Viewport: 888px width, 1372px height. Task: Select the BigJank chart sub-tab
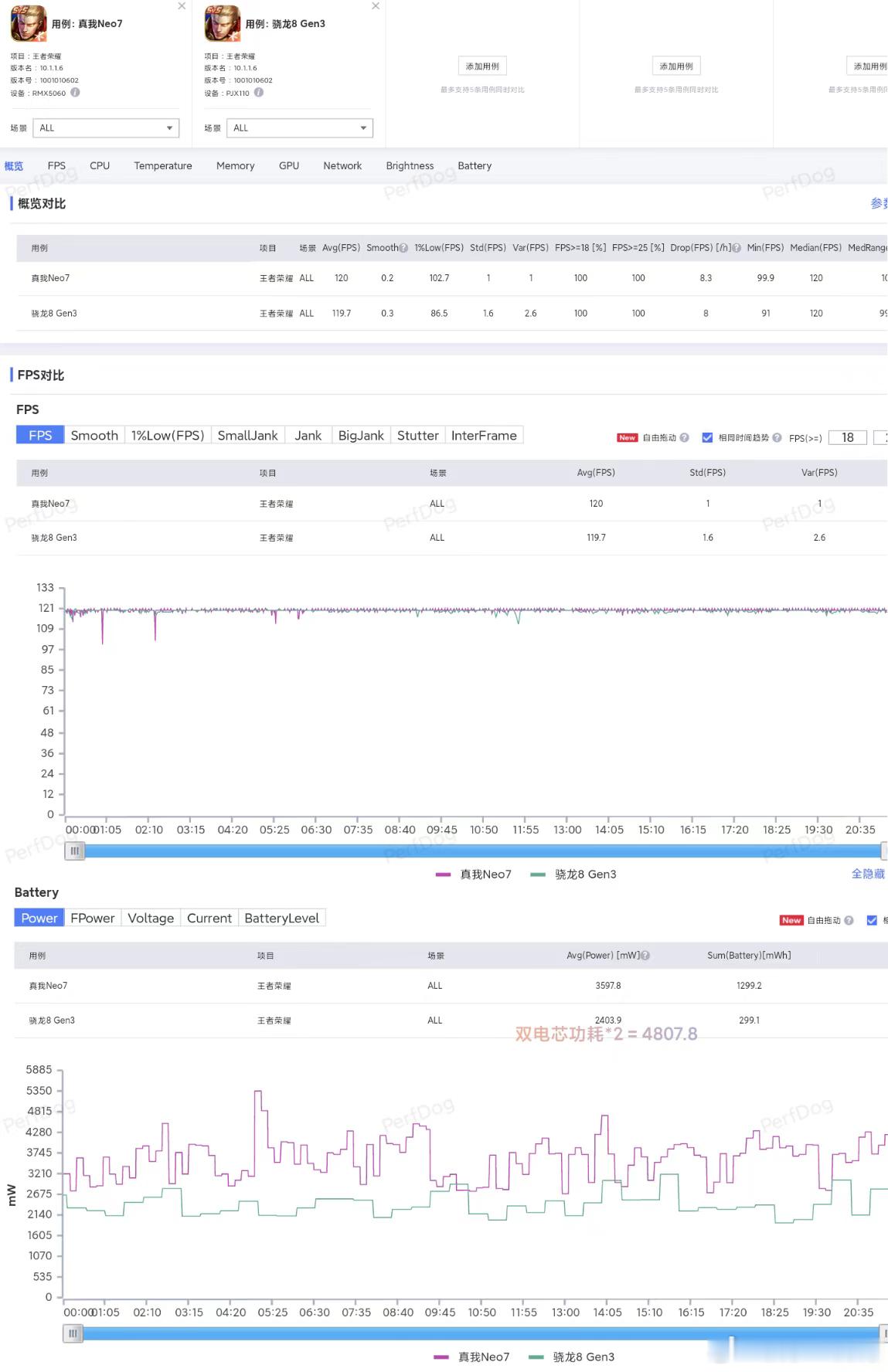click(361, 436)
